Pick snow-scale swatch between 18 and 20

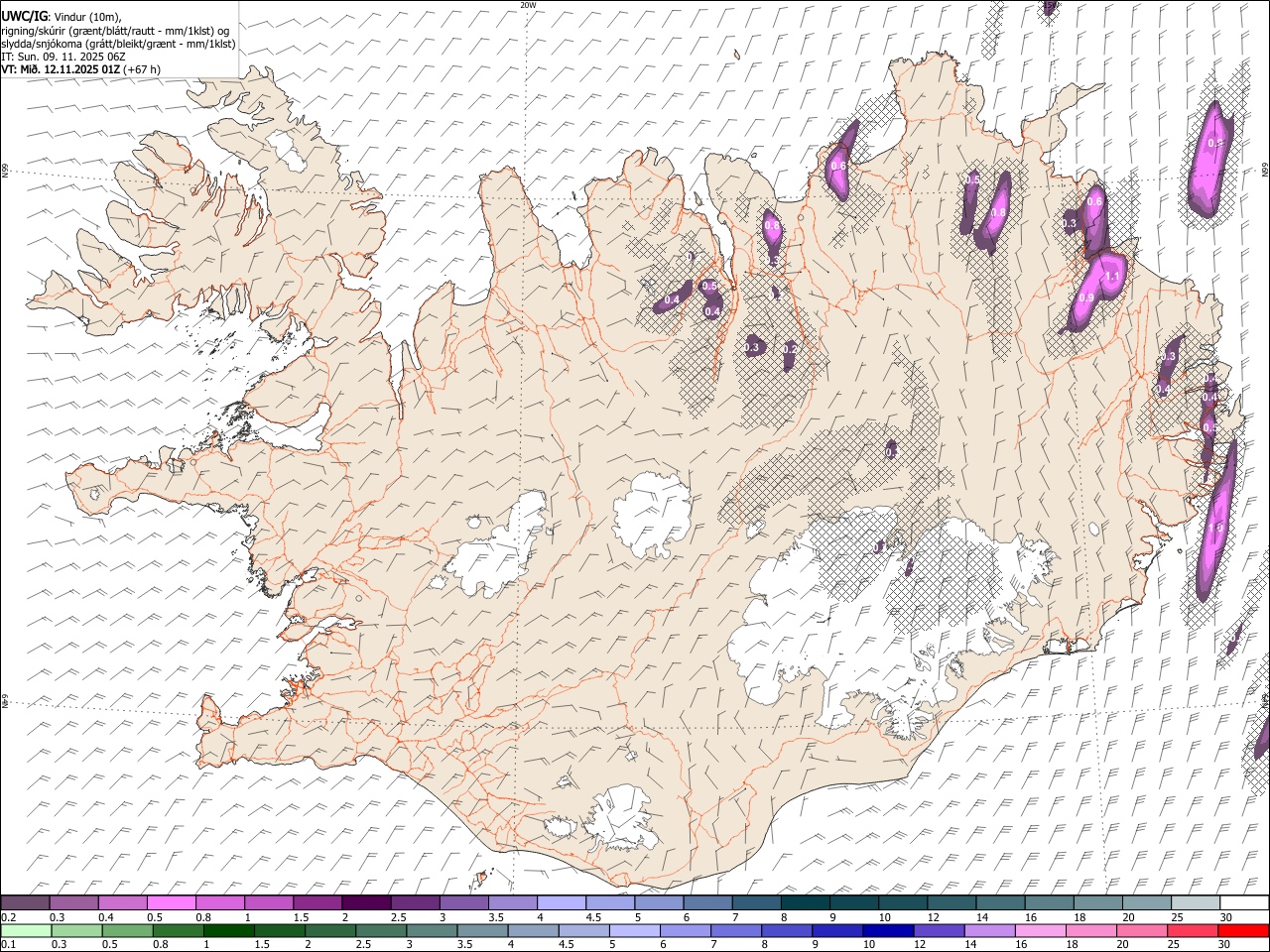tap(1097, 903)
